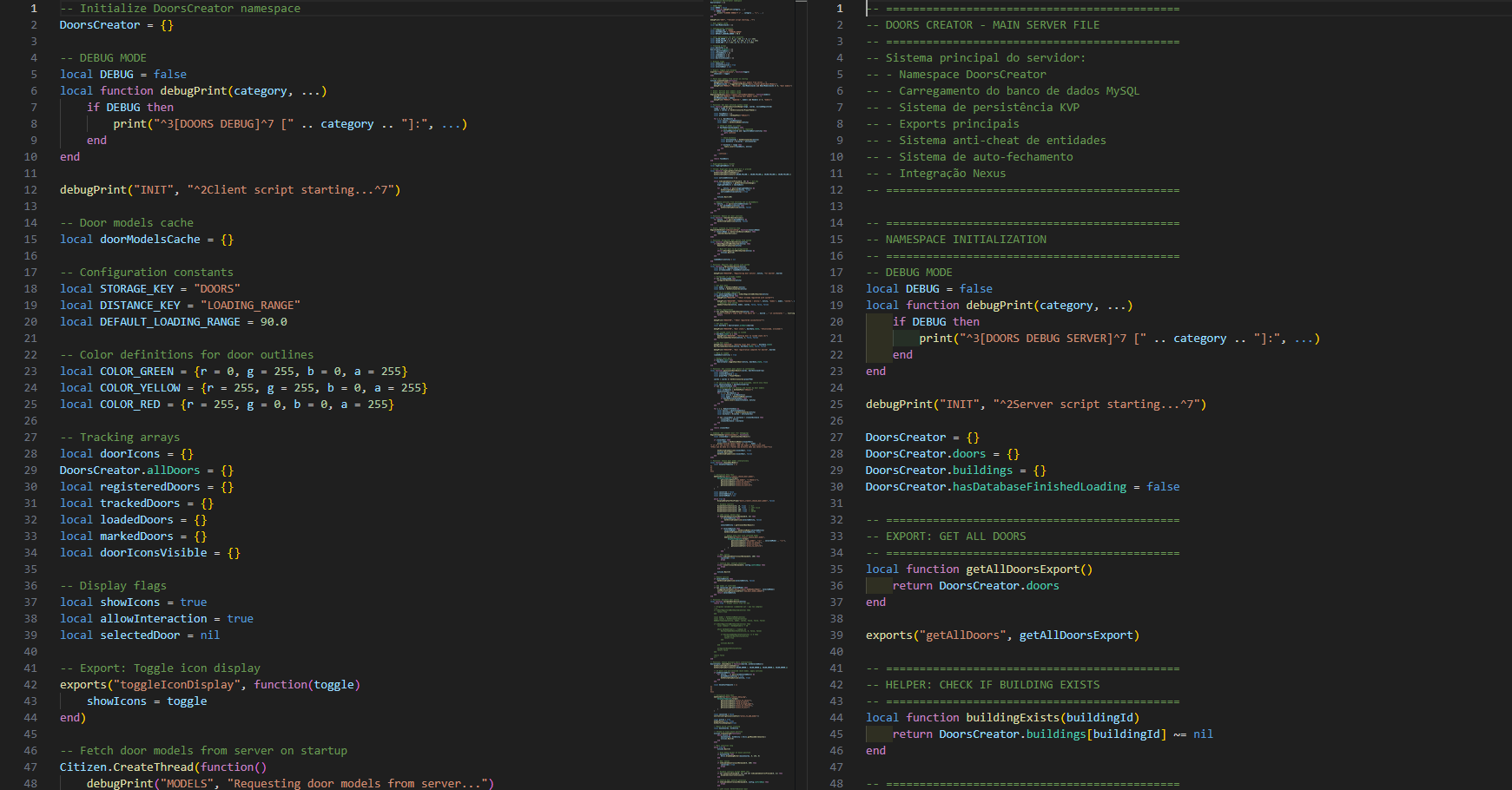Click 'local DEBUG = false' in left editor
The height and width of the screenshot is (790, 1512).
[123, 74]
